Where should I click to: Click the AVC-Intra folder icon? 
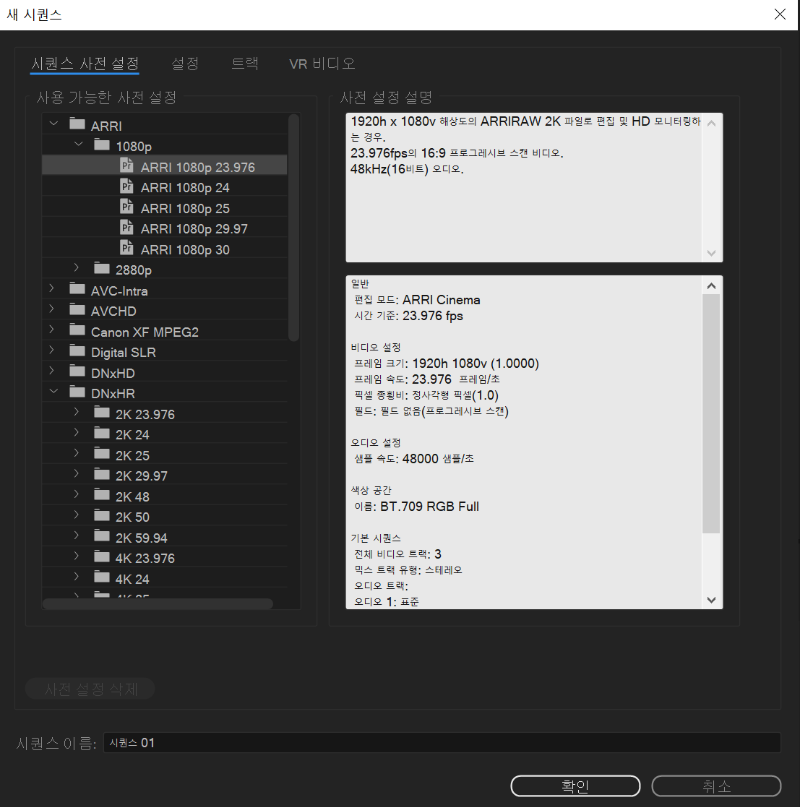(x=77, y=289)
